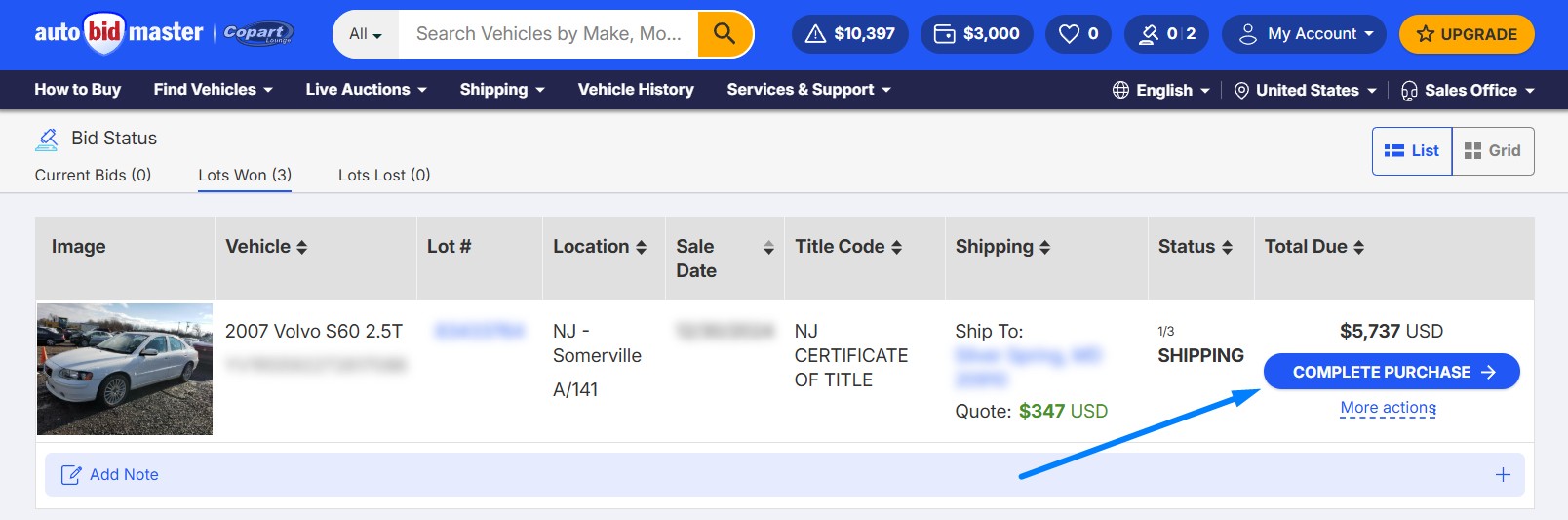
Task: Switch to List view
Action: click(x=1412, y=151)
